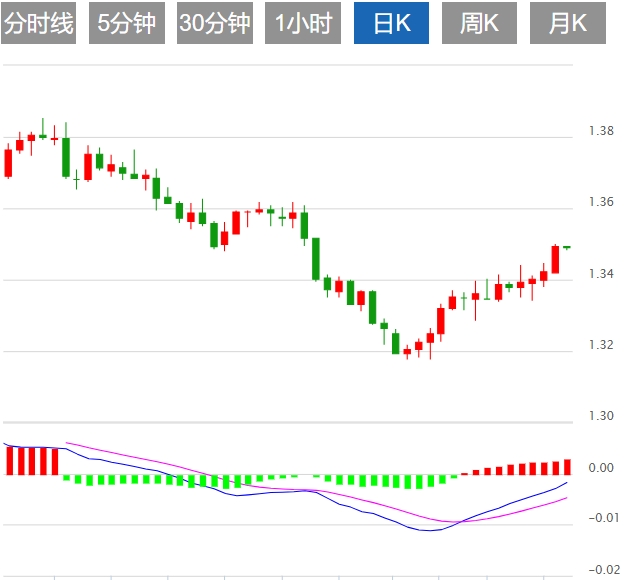The image size is (636, 580).
Task: Click the blue MACD line's lowest point
Action: 430,530
